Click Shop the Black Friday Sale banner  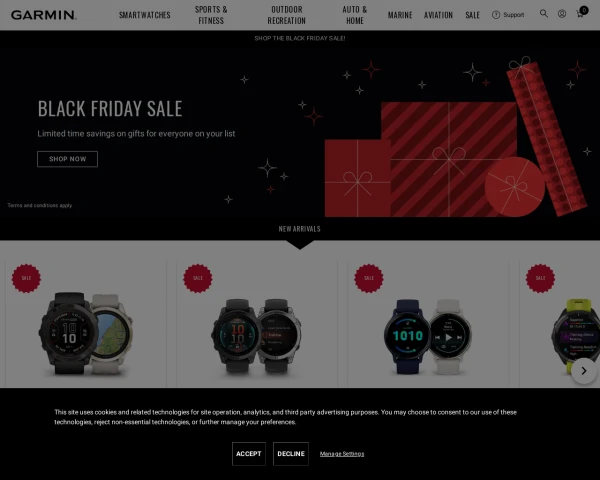coord(300,38)
